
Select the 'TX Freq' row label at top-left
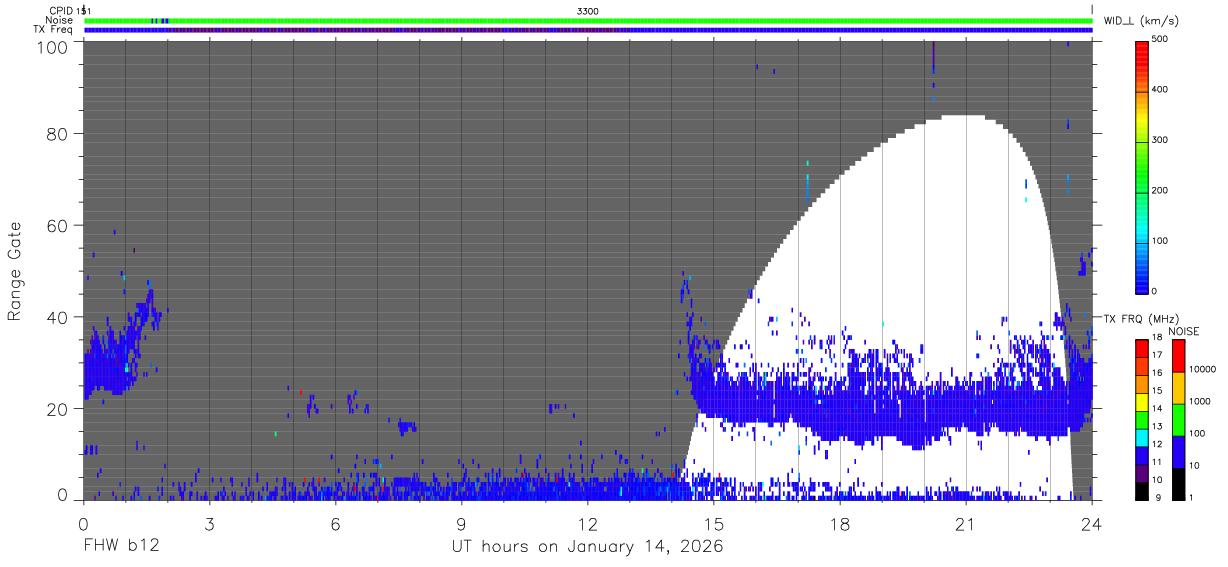coord(54,30)
